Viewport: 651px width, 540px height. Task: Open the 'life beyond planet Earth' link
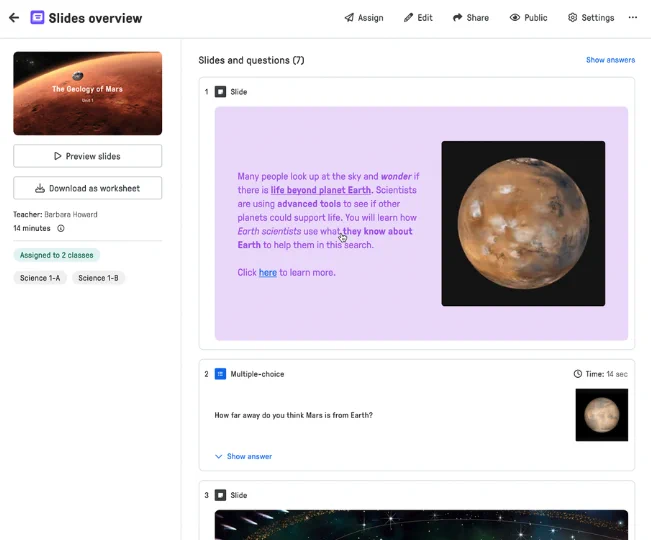321,190
